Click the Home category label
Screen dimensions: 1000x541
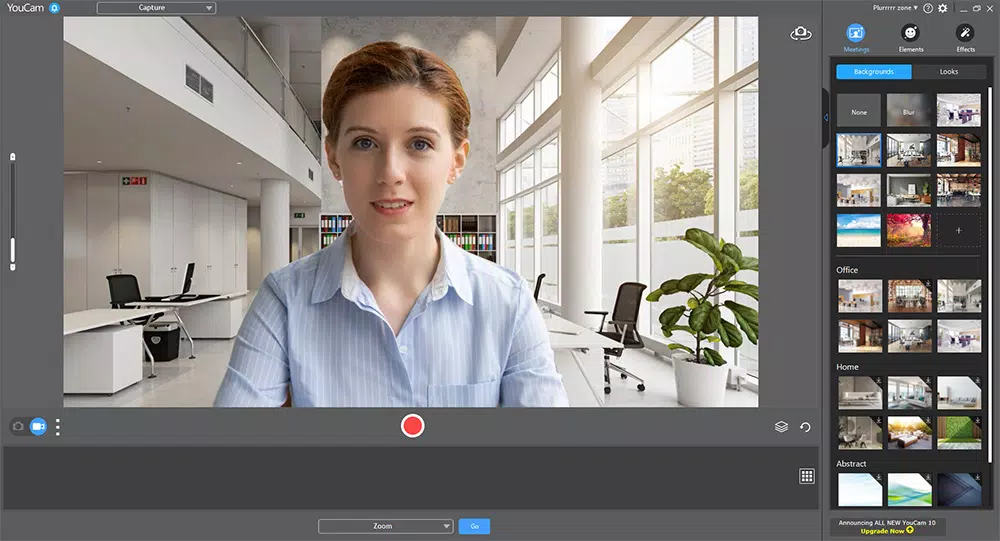(x=847, y=367)
